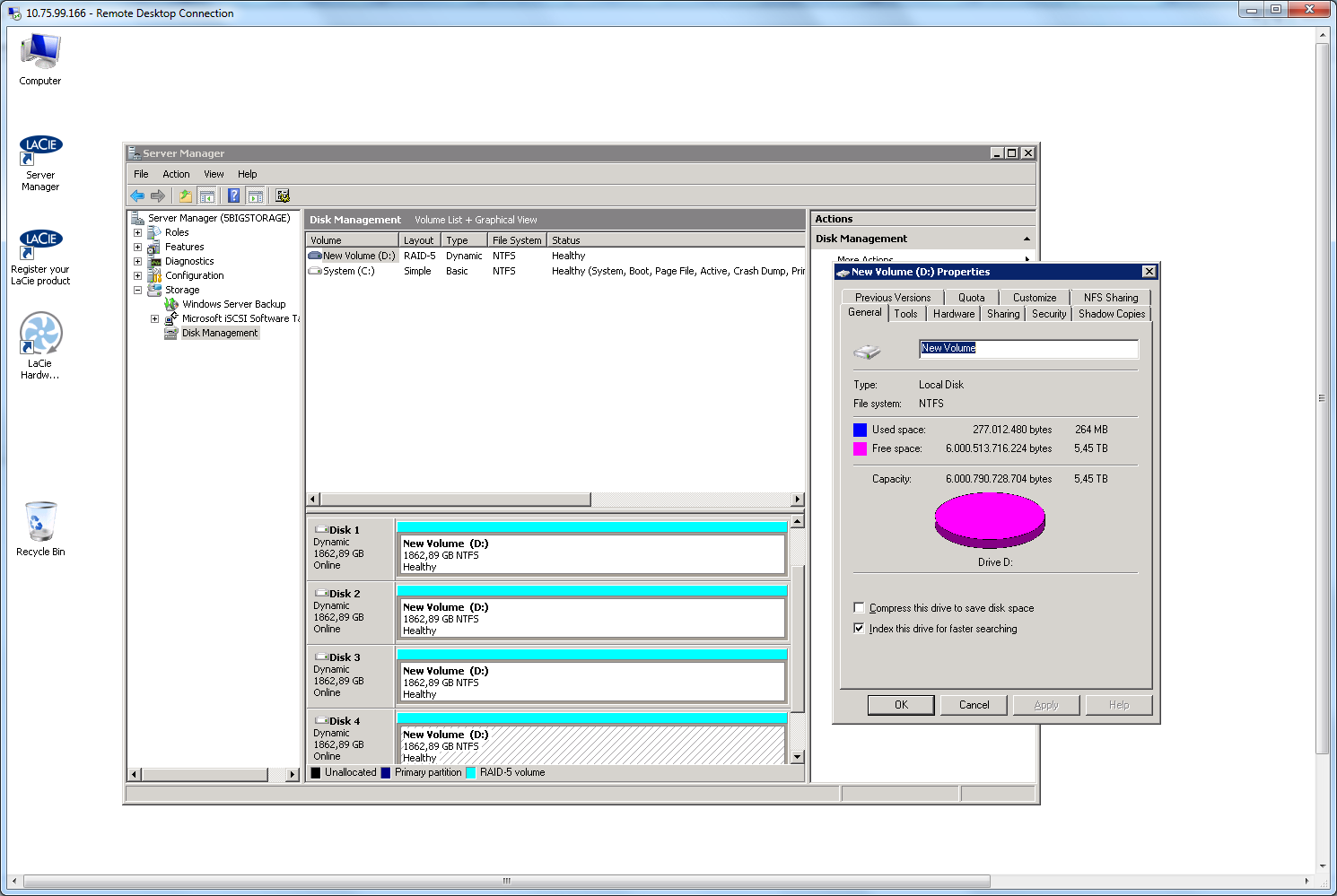Select the LaCie Hardware fan desktop icon
1337x896 pixels.
coord(40,335)
